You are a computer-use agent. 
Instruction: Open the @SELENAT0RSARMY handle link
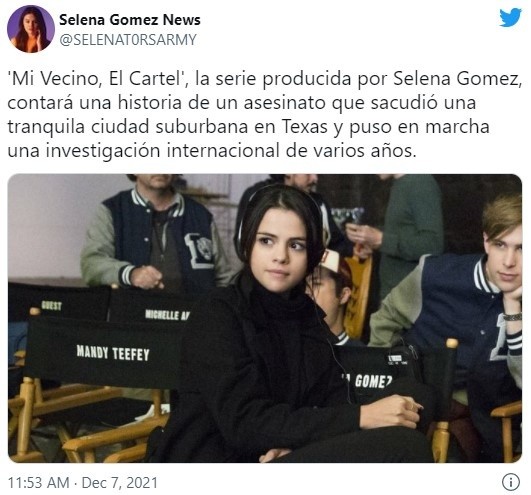pyautogui.click(x=128, y=40)
